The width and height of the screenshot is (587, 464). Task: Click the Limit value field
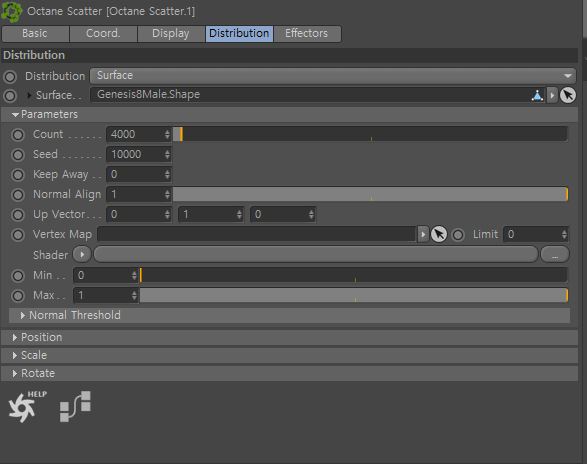tap(535, 234)
